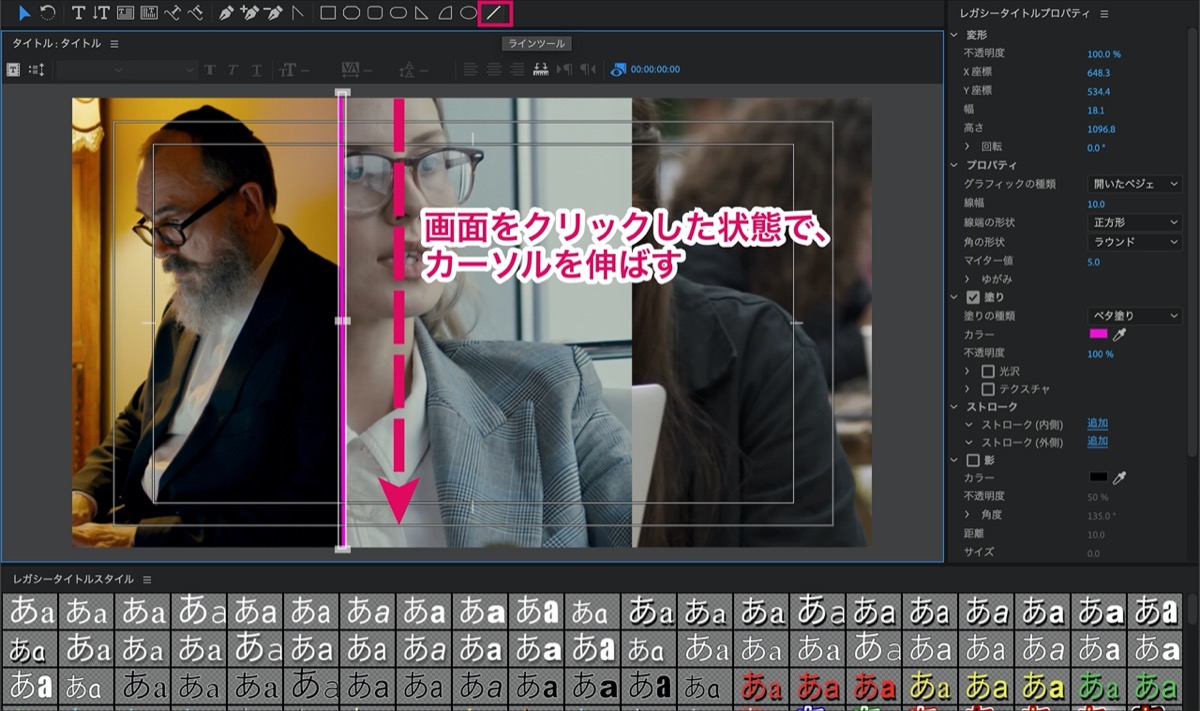Screen dimensions: 1200x711
Task: Click the 線幅 value 10.0
Action: tap(1096, 203)
